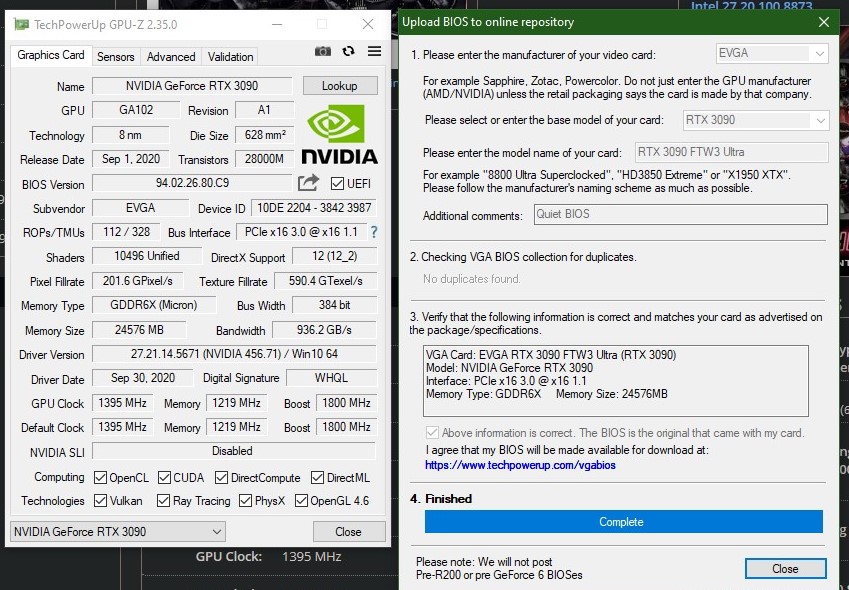Viewport: 849px width, 590px height.
Task: Click the NVIDIA SLI Disabled field
Action: tap(234, 451)
